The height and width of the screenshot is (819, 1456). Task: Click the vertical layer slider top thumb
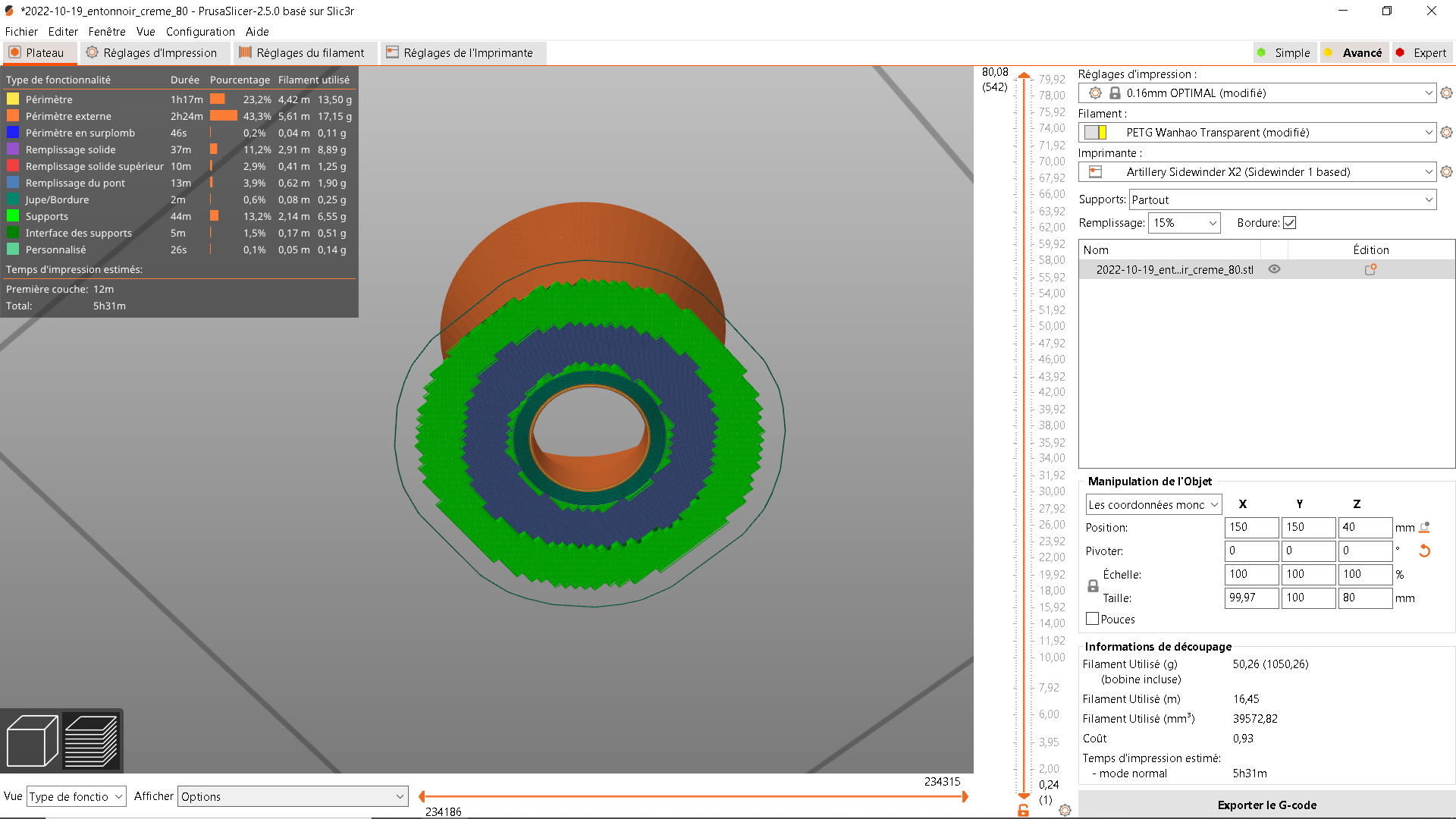click(1024, 75)
